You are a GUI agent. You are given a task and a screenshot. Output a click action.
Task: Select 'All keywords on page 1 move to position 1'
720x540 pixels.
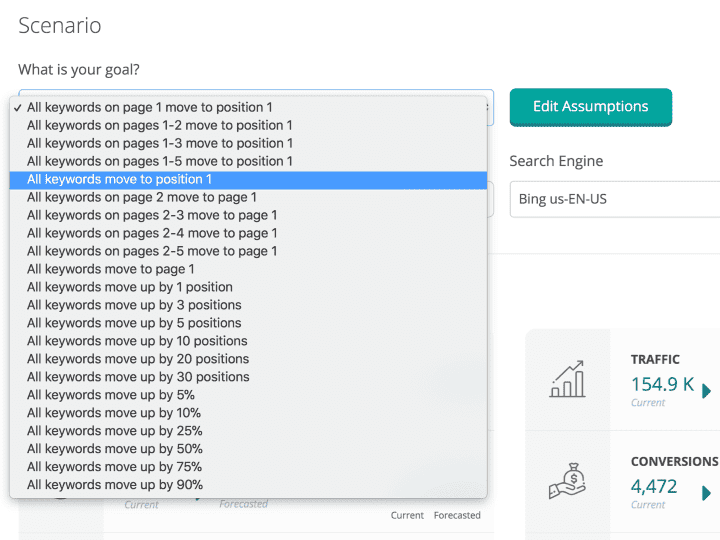coord(149,107)
